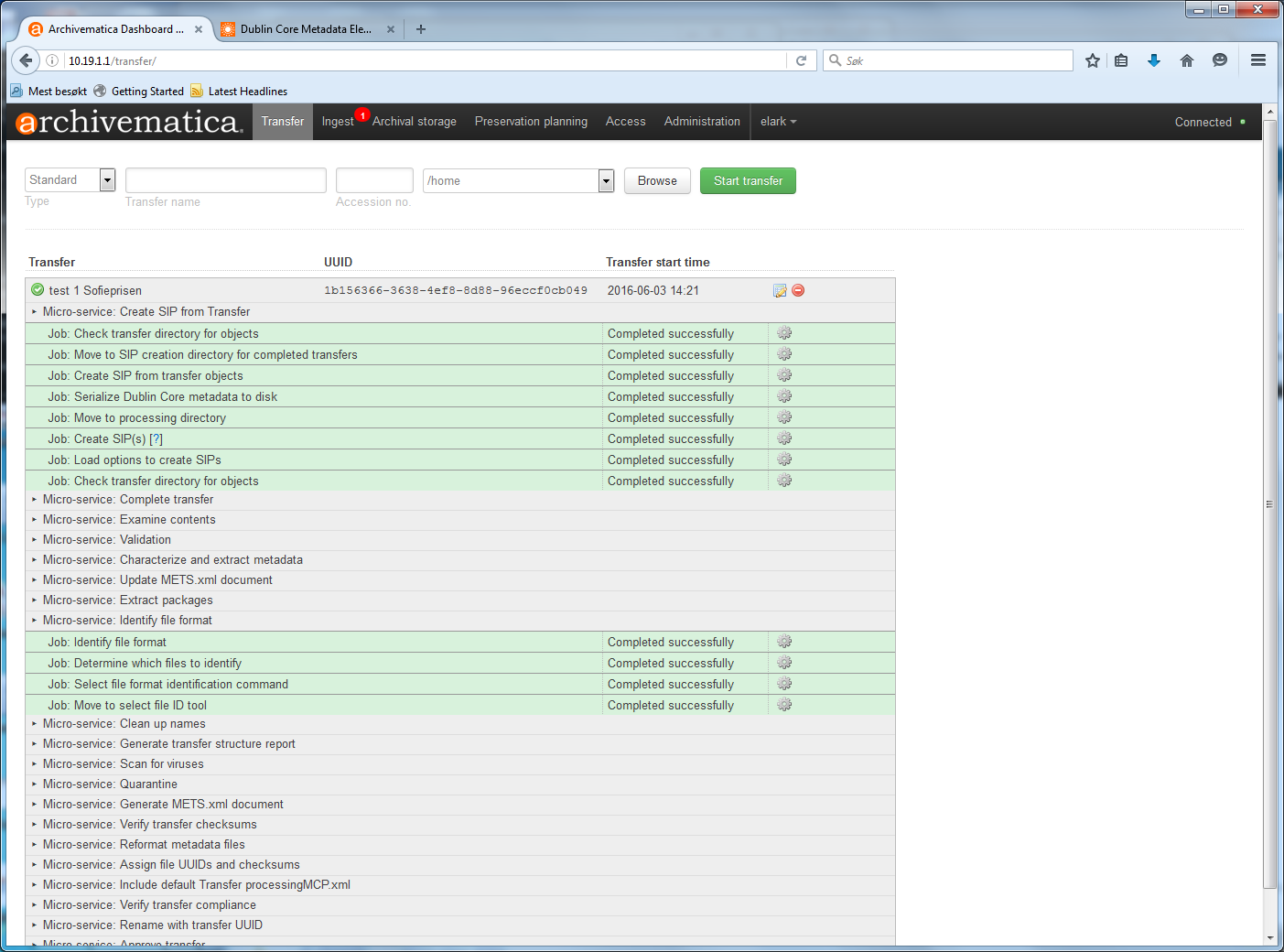
Task: Open Mest besøkt bookmark
Action: [x=49, y=91]
